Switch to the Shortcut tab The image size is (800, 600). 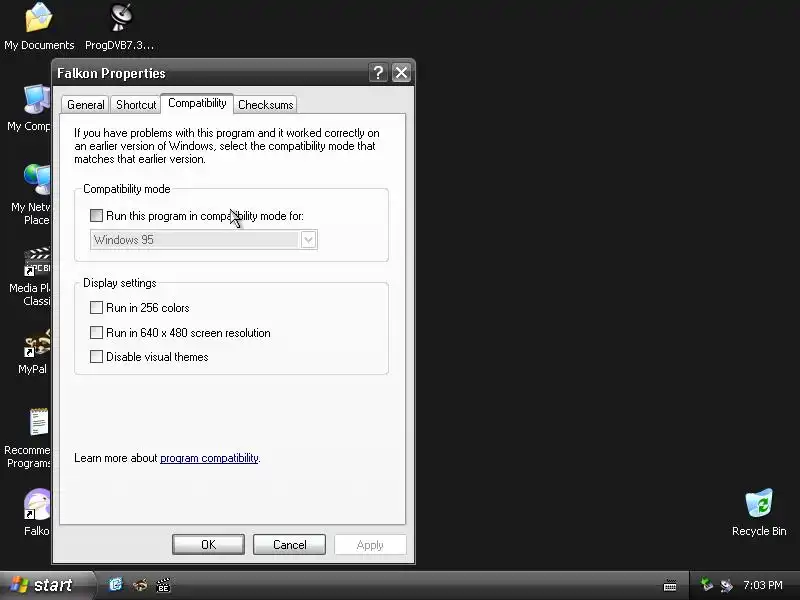coord(136,105)
